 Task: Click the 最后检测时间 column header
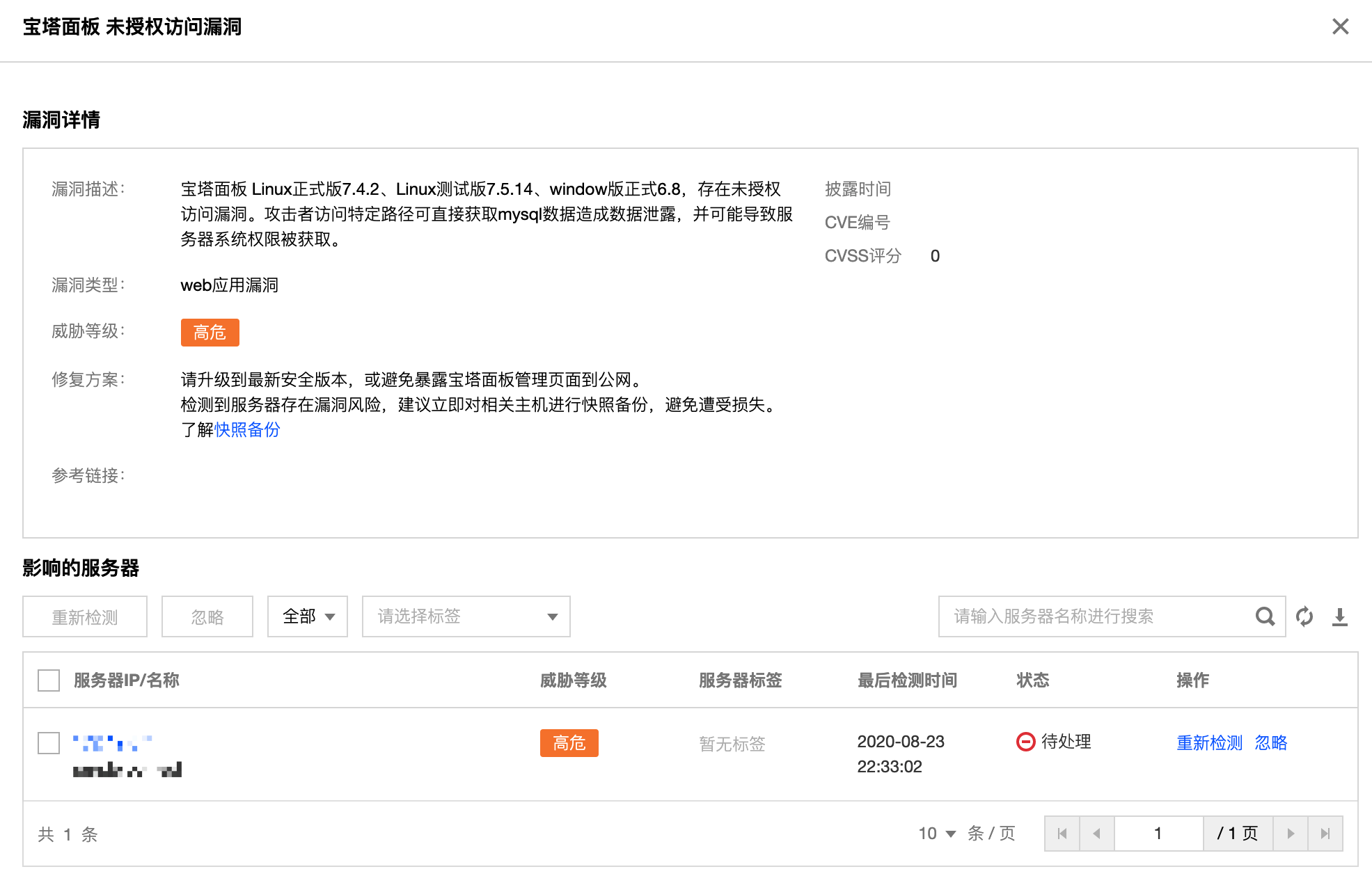pos(907,680)
